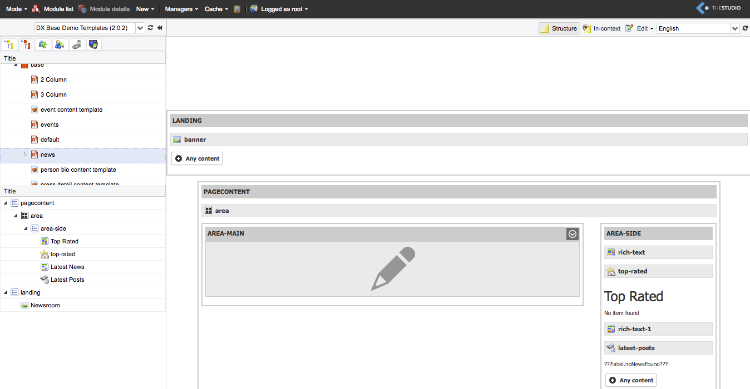Viewport: 750px width, 389px height.
Task: Open the gray stacked tab in side panel
Action: [76, 44]
